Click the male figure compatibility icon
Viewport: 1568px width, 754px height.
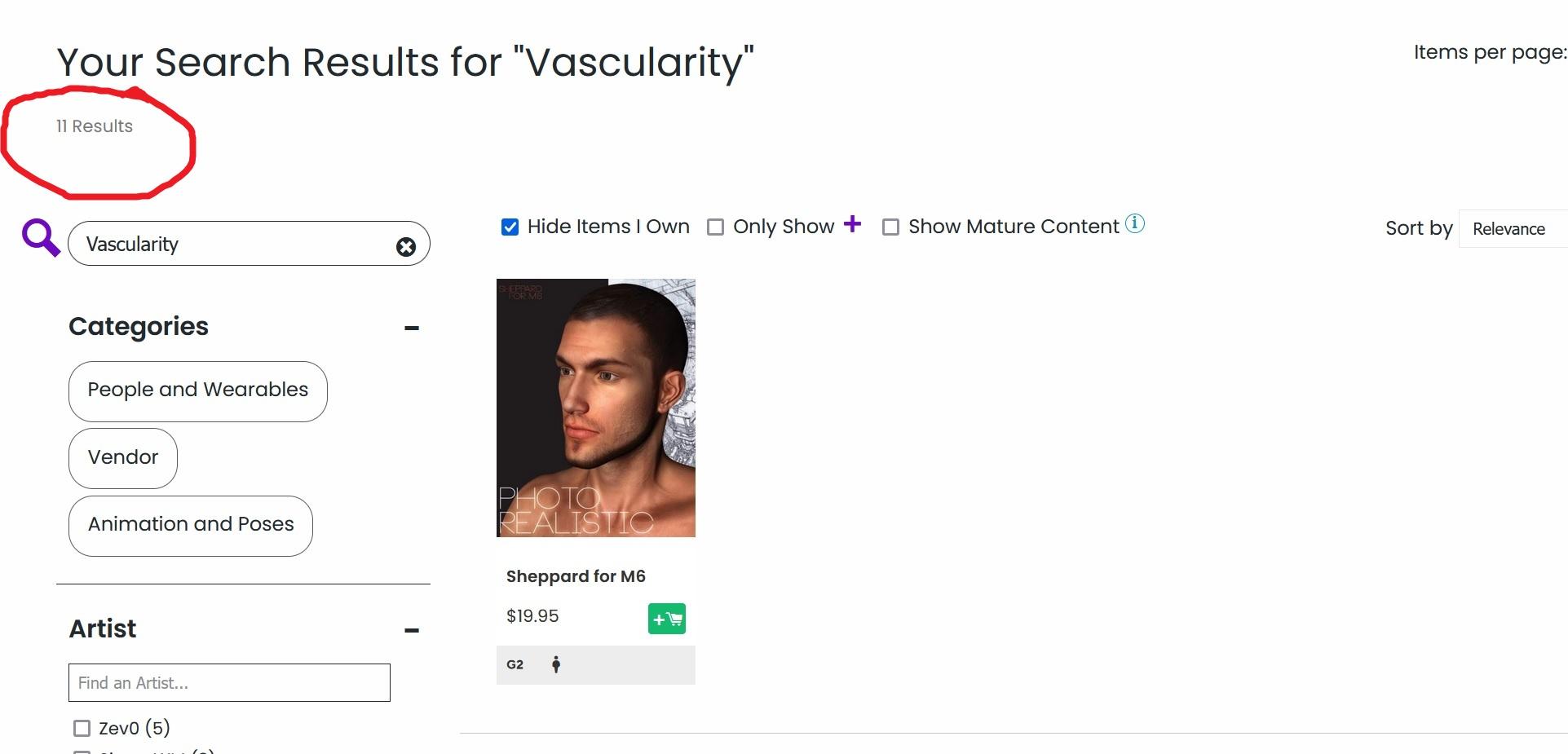(556, 665)
